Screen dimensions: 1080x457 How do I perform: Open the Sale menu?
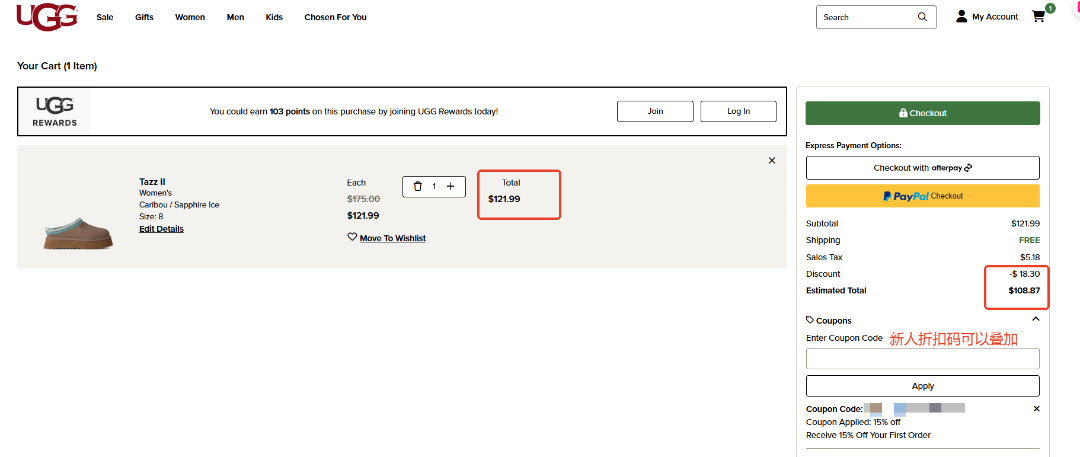104,17
